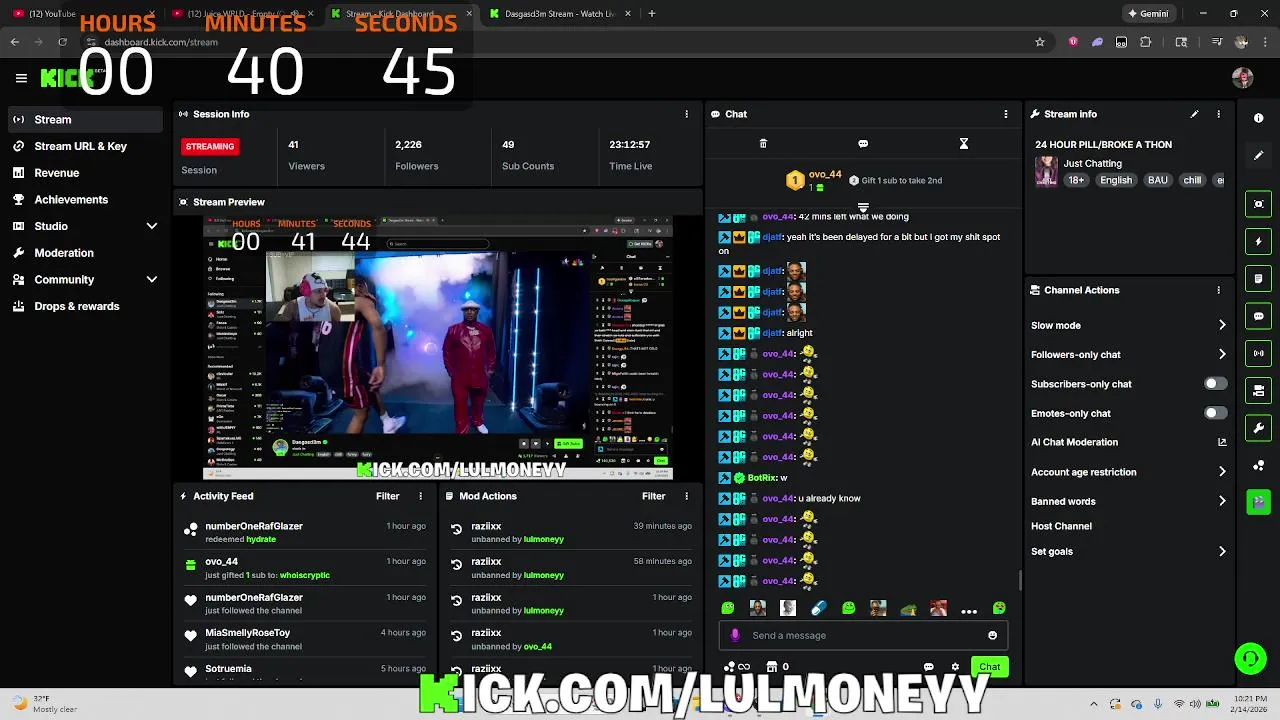1280x720 pixels.
Task: Open whoiscryptic link in Activity Feed
Action: click(x=305, y=575)
